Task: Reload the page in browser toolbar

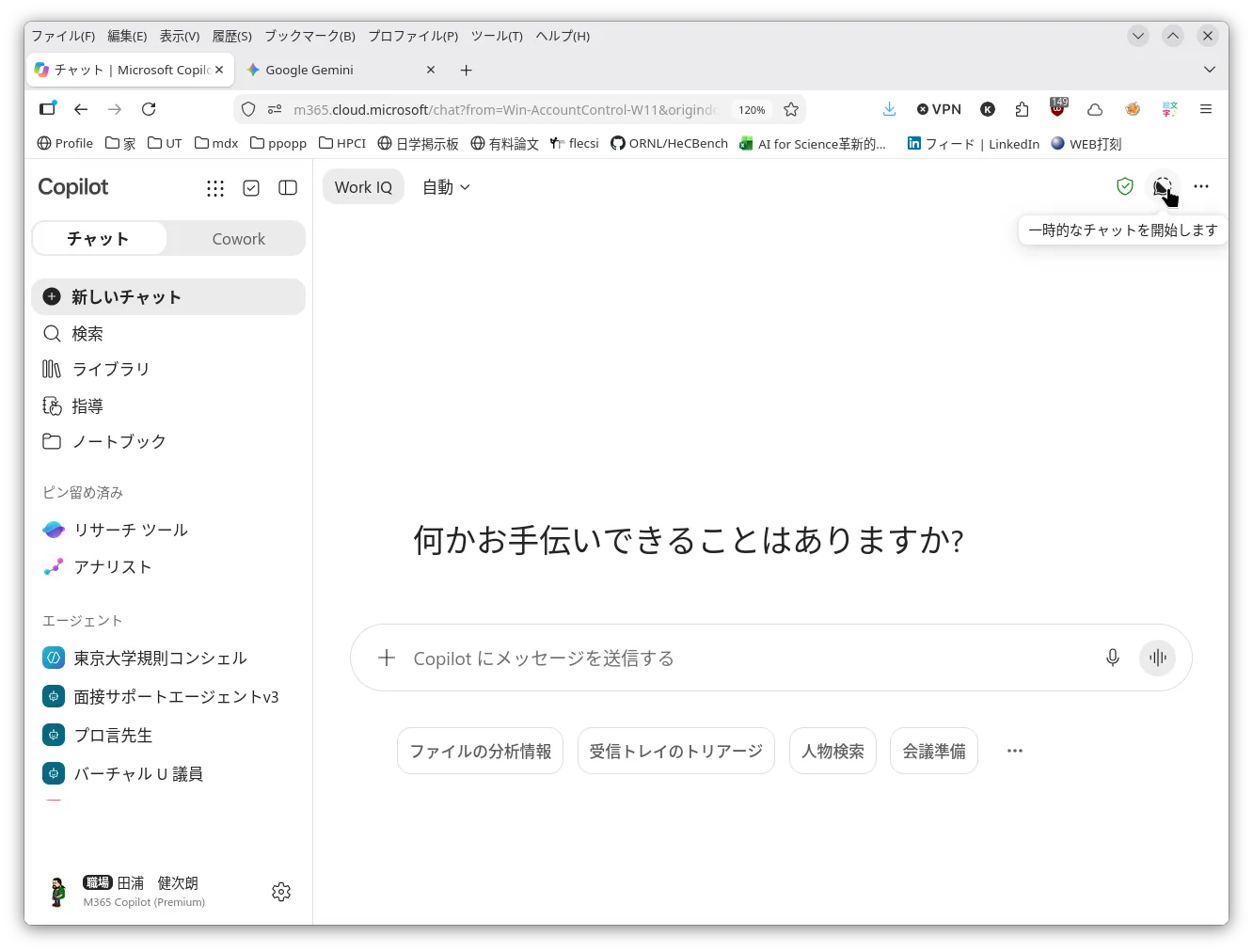Action: (x=149, y=109)
